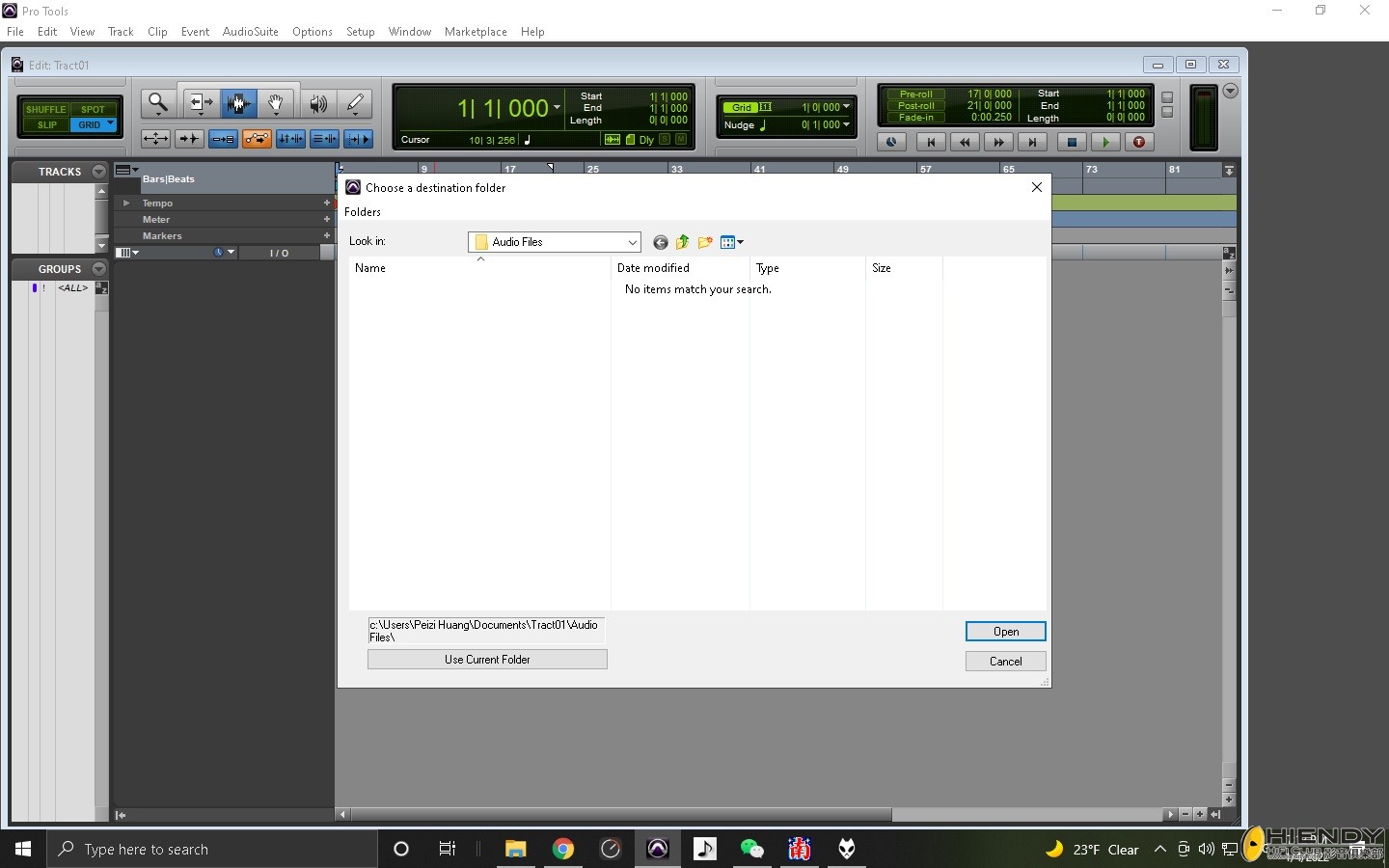Image resolution: width=1389 pixels, height=868 pixels.
Task: Open the Tracks list menu
Action: pyautogui.click(x=98, y=172)
